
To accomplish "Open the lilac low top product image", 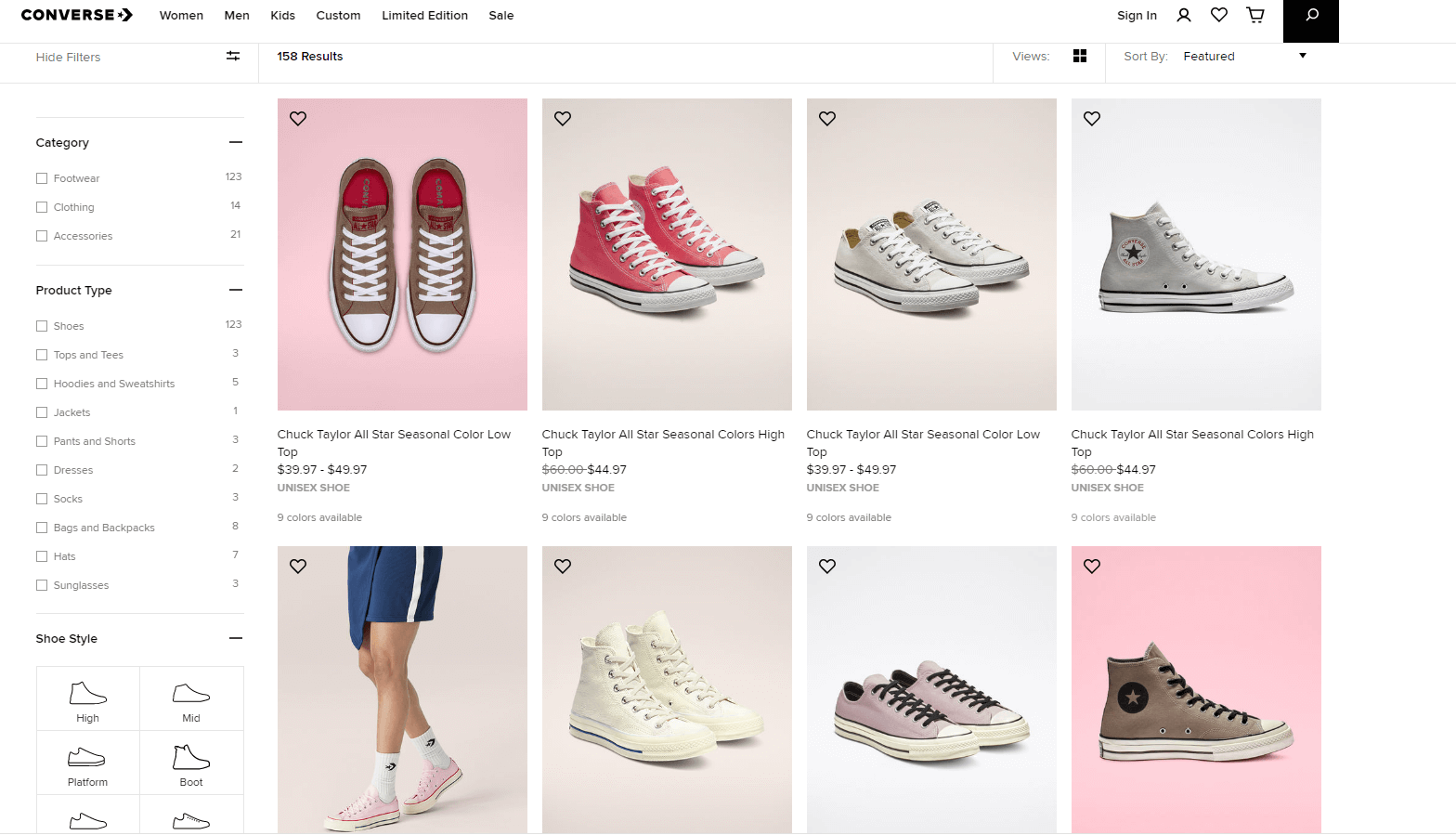I will [931, 689].
